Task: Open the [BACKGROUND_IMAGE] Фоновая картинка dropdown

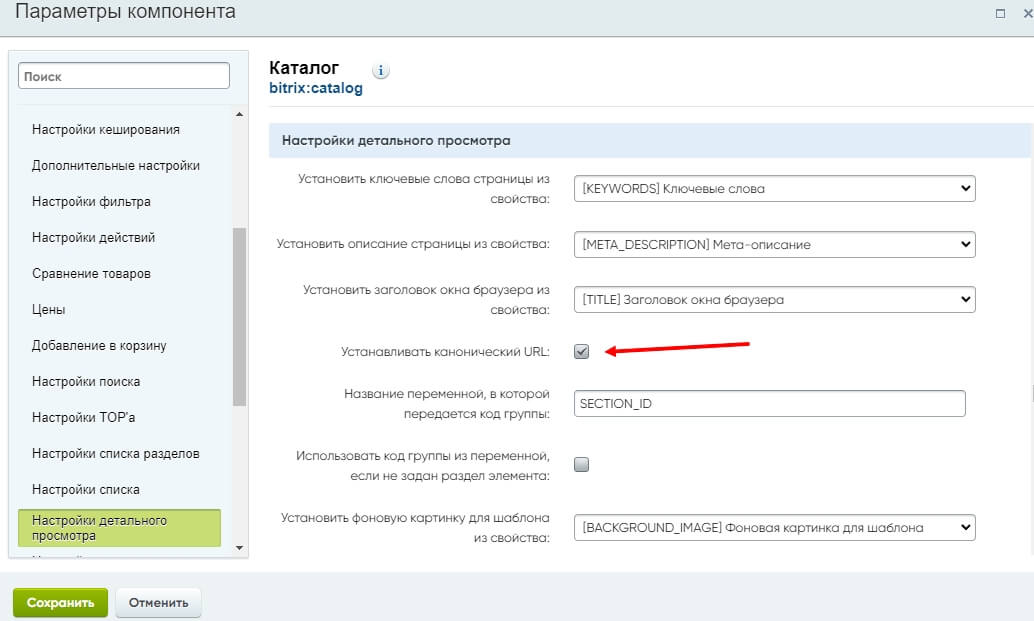Action: click(774, 527)
